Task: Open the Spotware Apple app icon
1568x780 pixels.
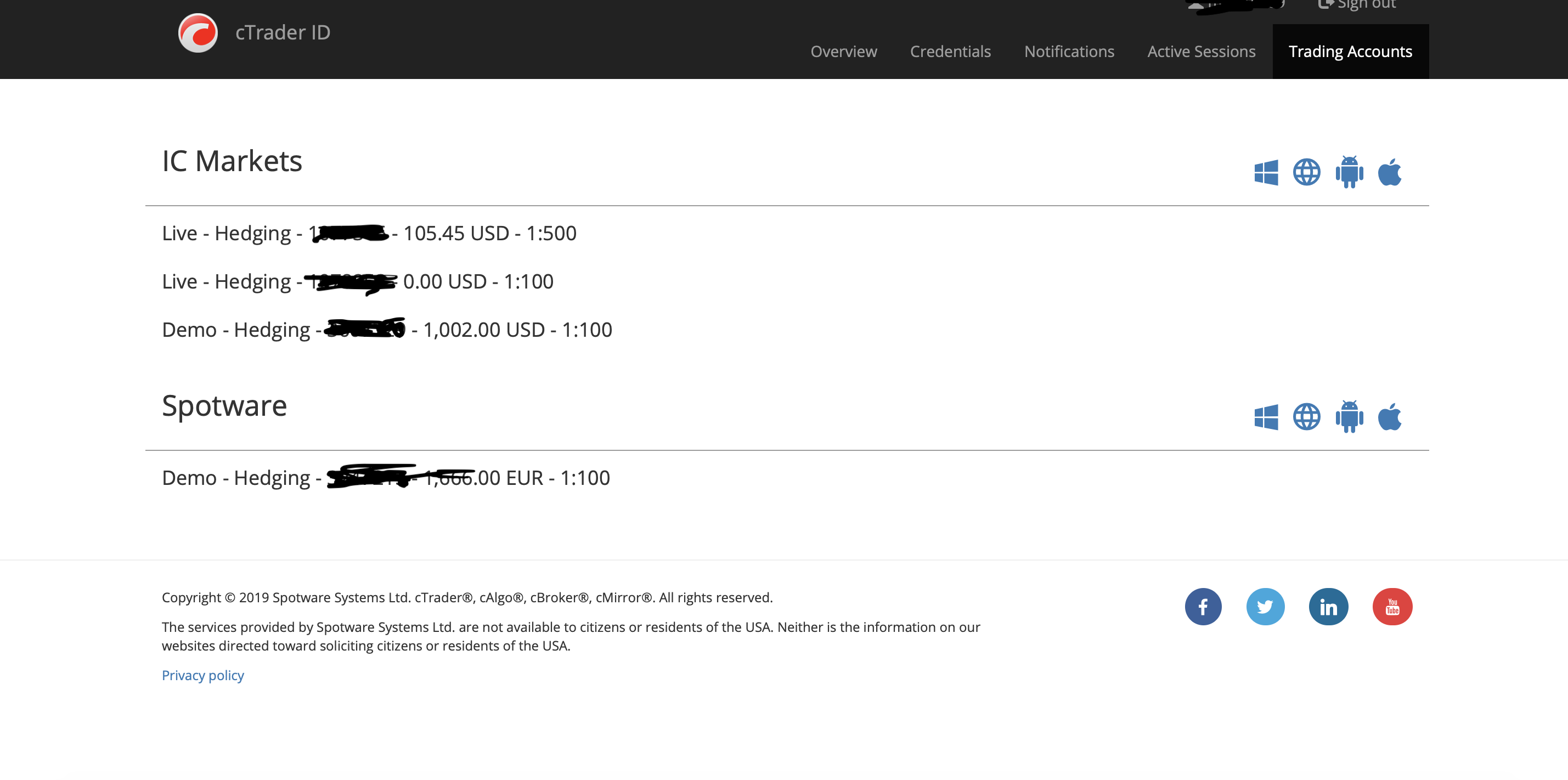Action: 1390,416
